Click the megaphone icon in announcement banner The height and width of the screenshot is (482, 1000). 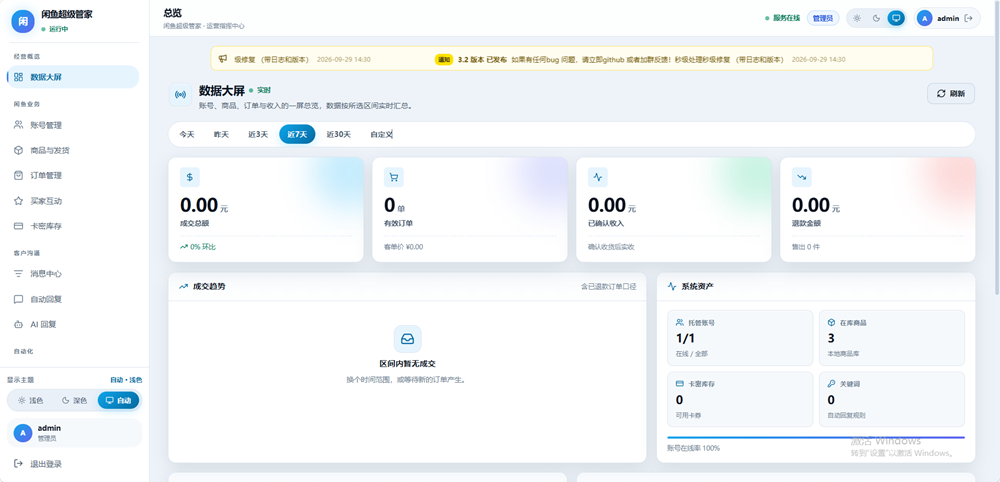[223, 59]
